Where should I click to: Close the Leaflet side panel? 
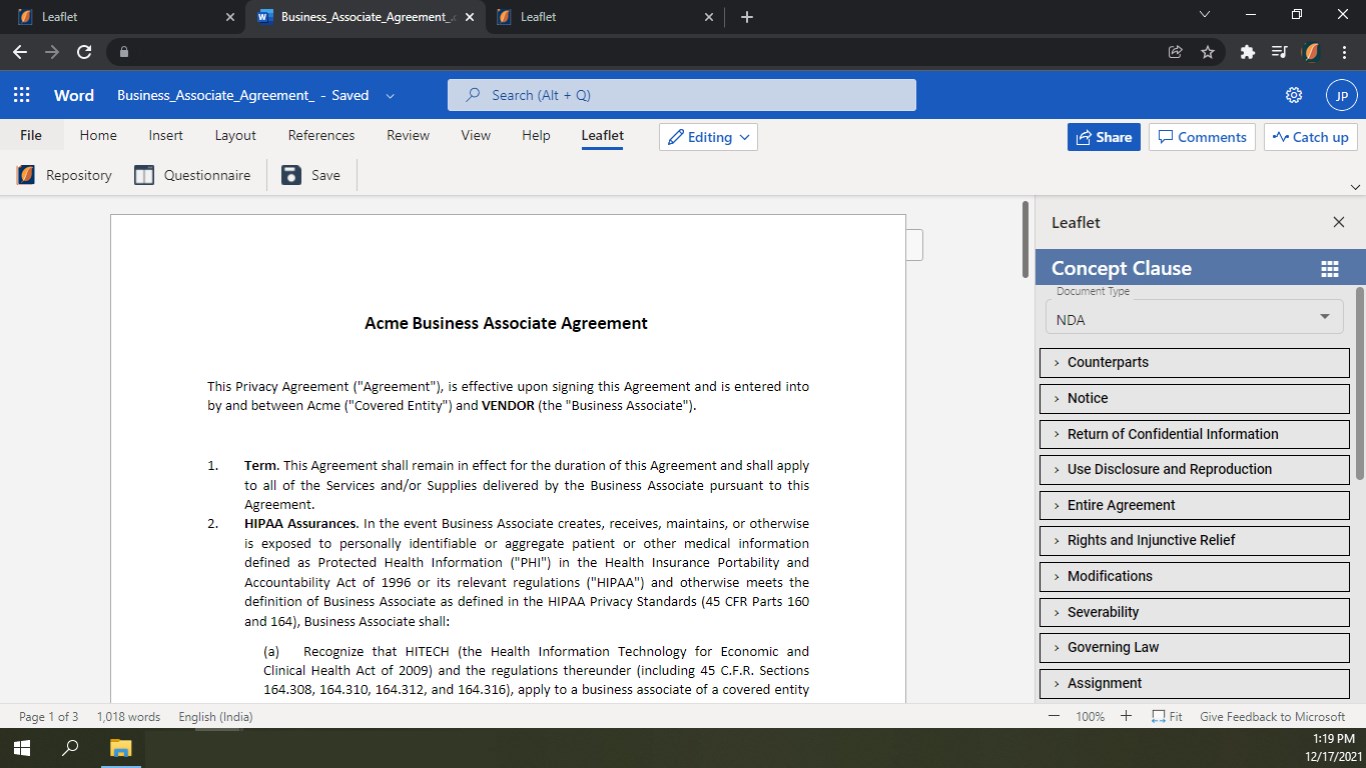click(x=1338, y=222)
